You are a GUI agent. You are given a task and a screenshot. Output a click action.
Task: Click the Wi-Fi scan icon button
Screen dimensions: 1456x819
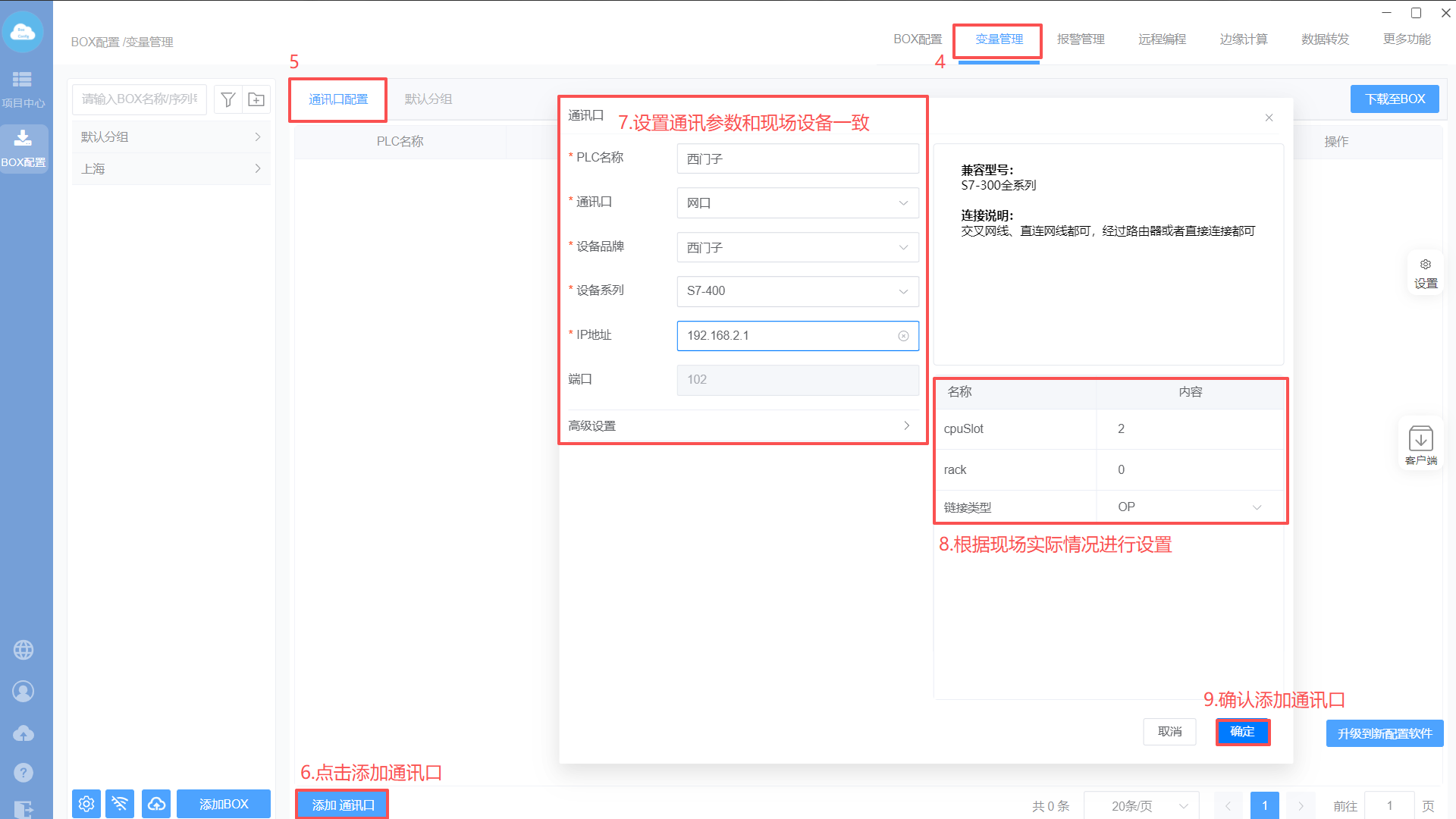121,804
